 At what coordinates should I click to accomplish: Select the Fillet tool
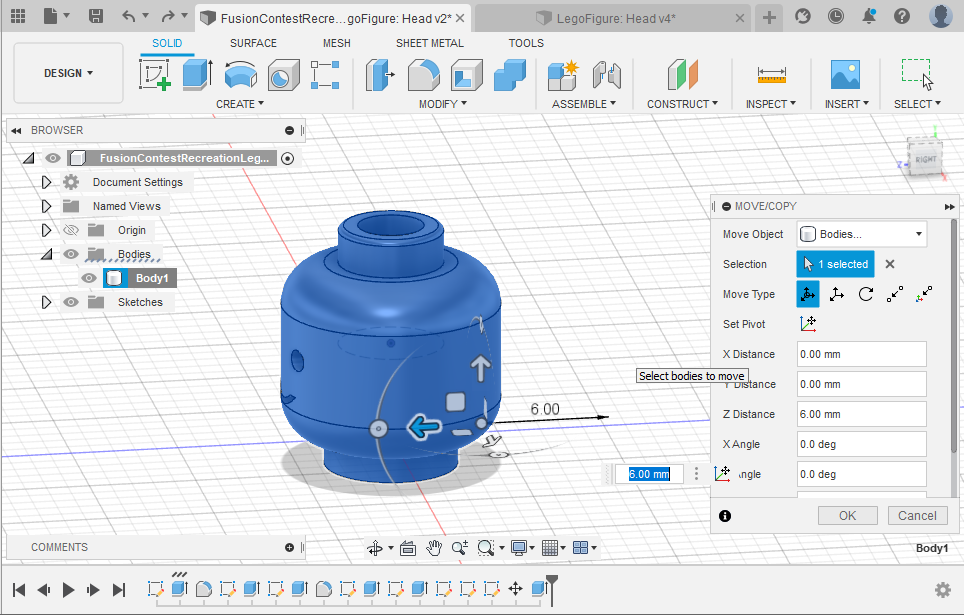[x=424, y=75]
